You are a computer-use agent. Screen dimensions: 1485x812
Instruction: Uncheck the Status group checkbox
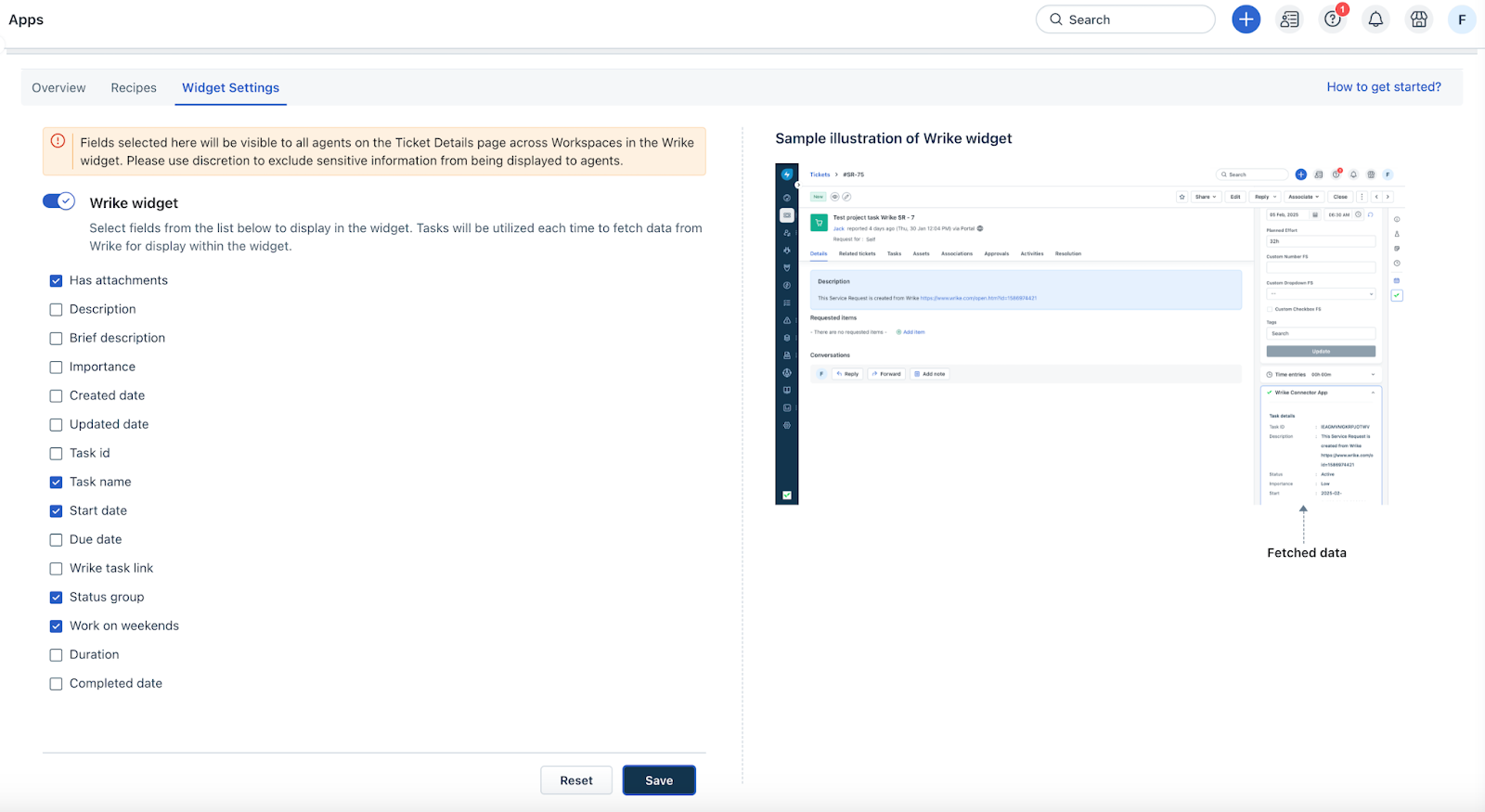[x=56, y=597]
